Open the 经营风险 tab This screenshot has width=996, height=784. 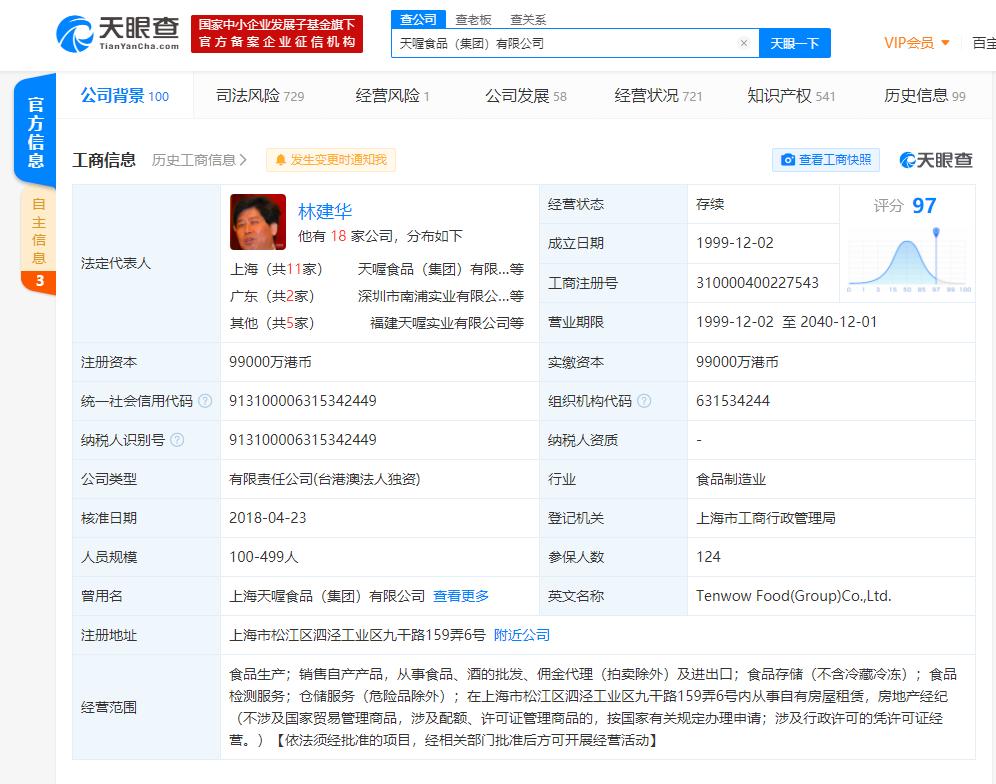click(x=393, y=96)
